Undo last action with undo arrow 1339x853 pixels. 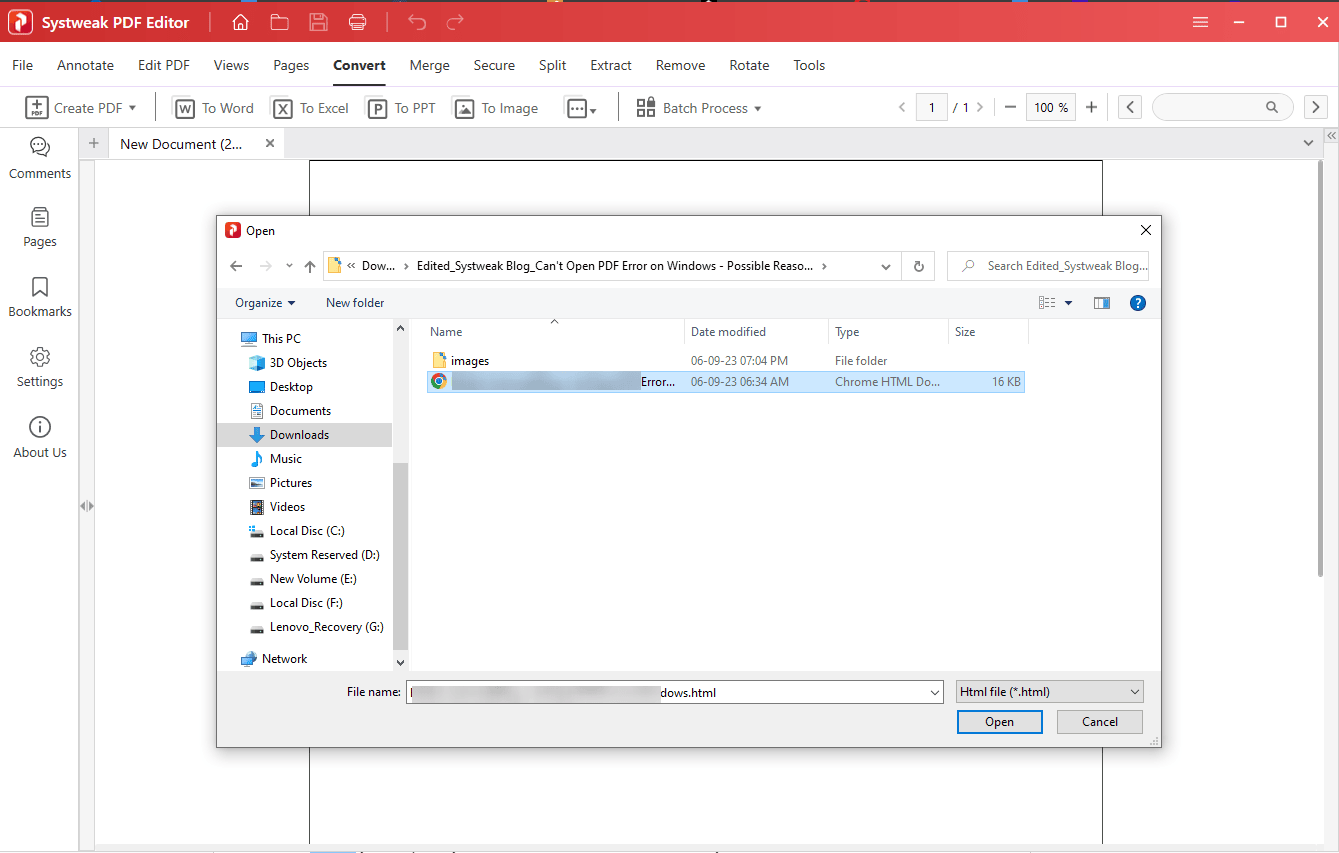click(417, 22)
